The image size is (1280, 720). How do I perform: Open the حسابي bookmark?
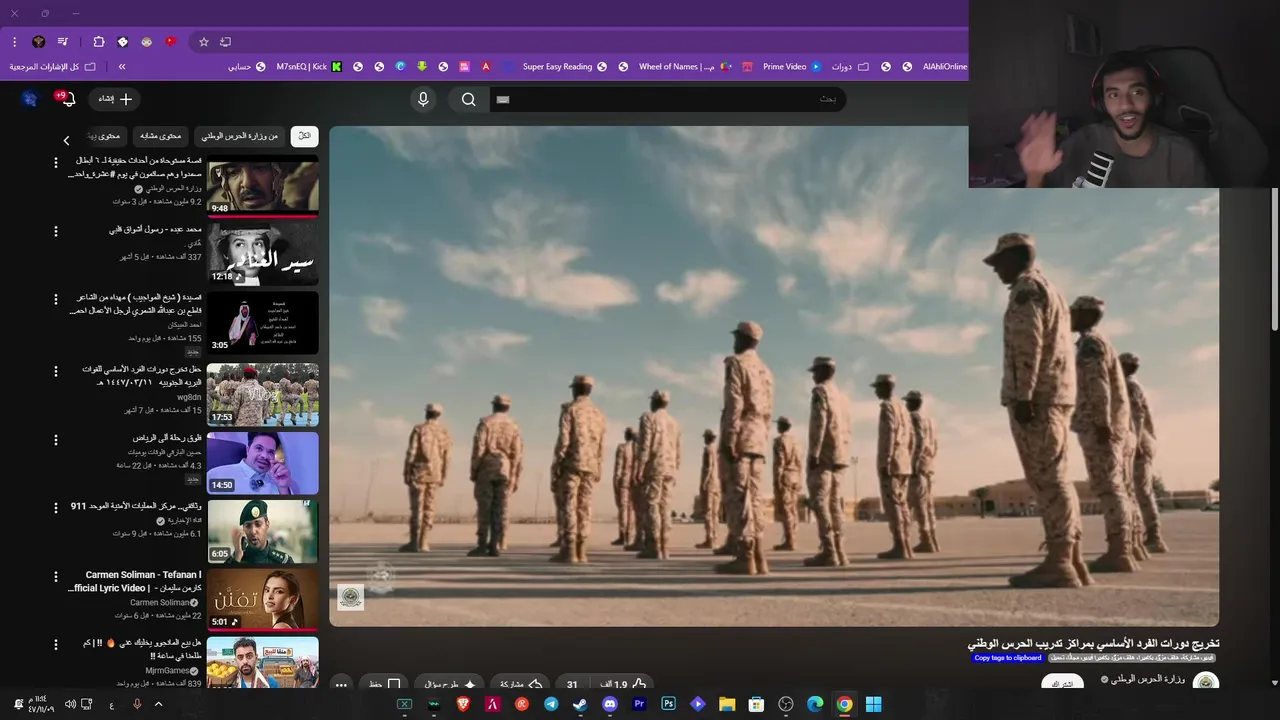coord(245,67)
